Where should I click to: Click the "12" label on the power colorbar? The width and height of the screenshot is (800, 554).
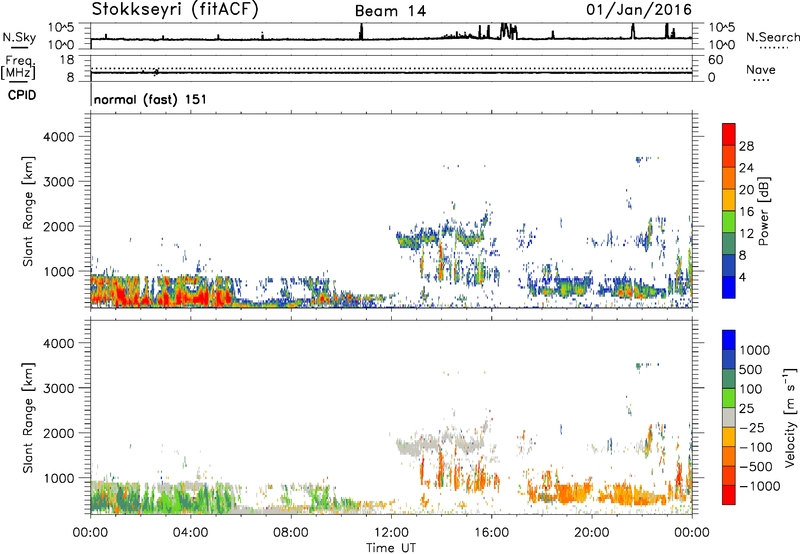point(746,234)
